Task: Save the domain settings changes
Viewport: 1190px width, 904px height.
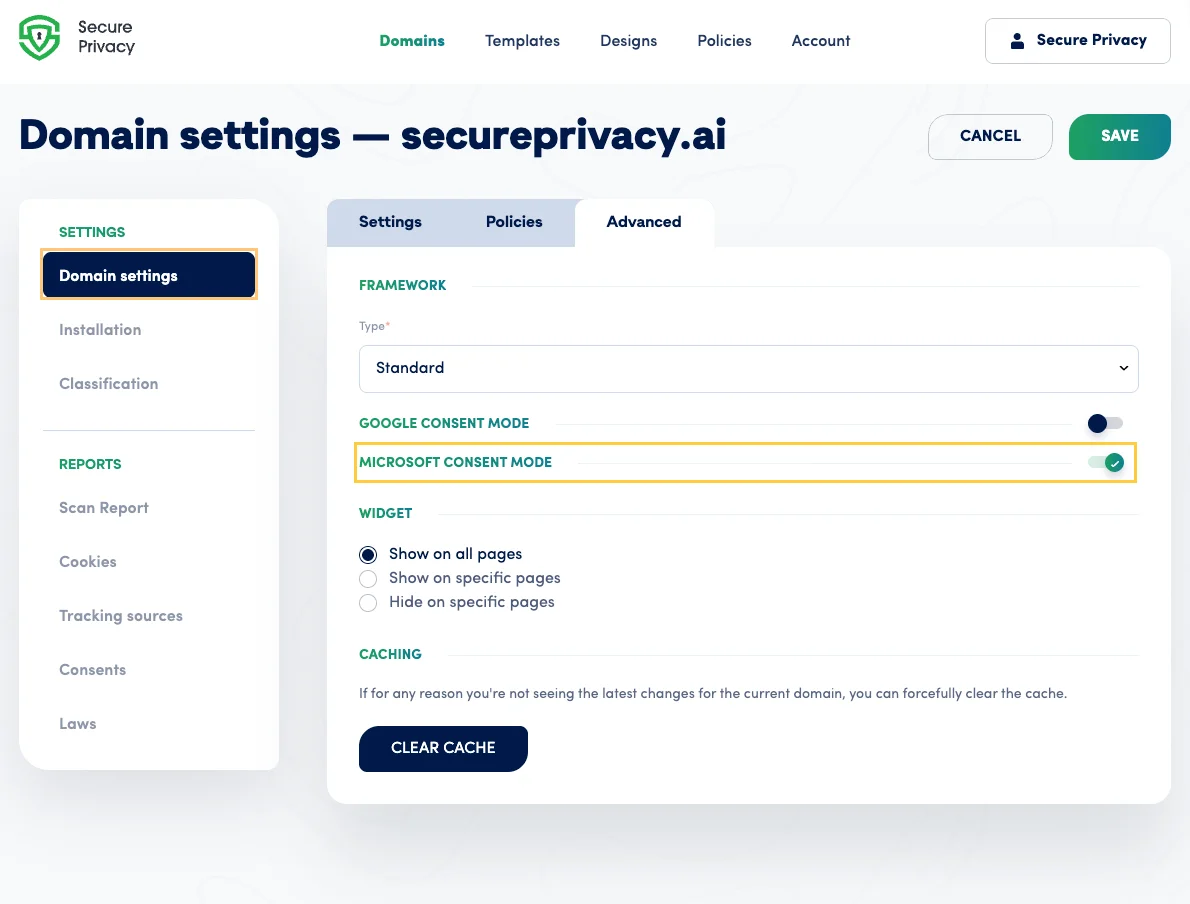Action: click(x=1119, y=136)
